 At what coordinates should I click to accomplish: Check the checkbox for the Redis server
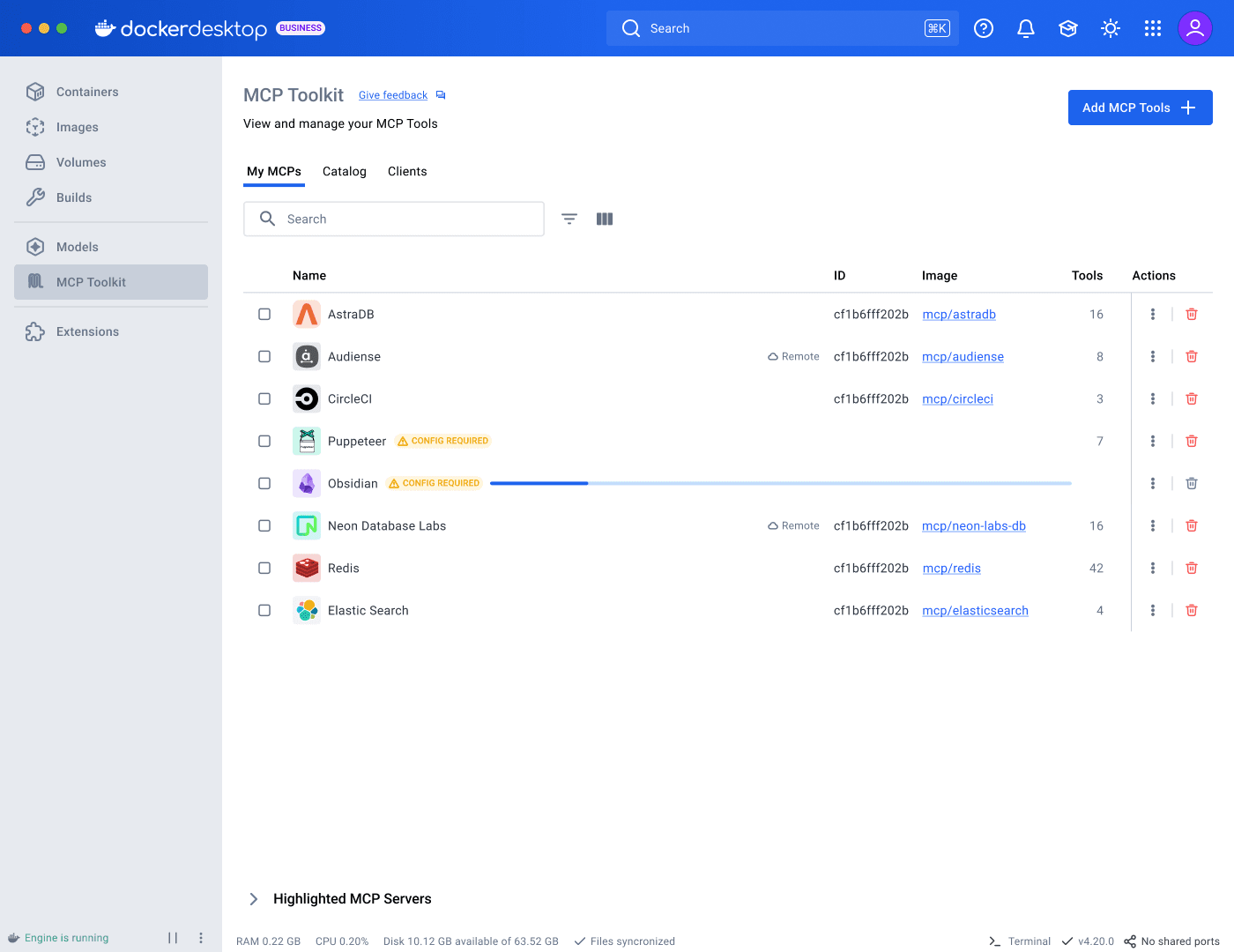click(x=264, y=568)
